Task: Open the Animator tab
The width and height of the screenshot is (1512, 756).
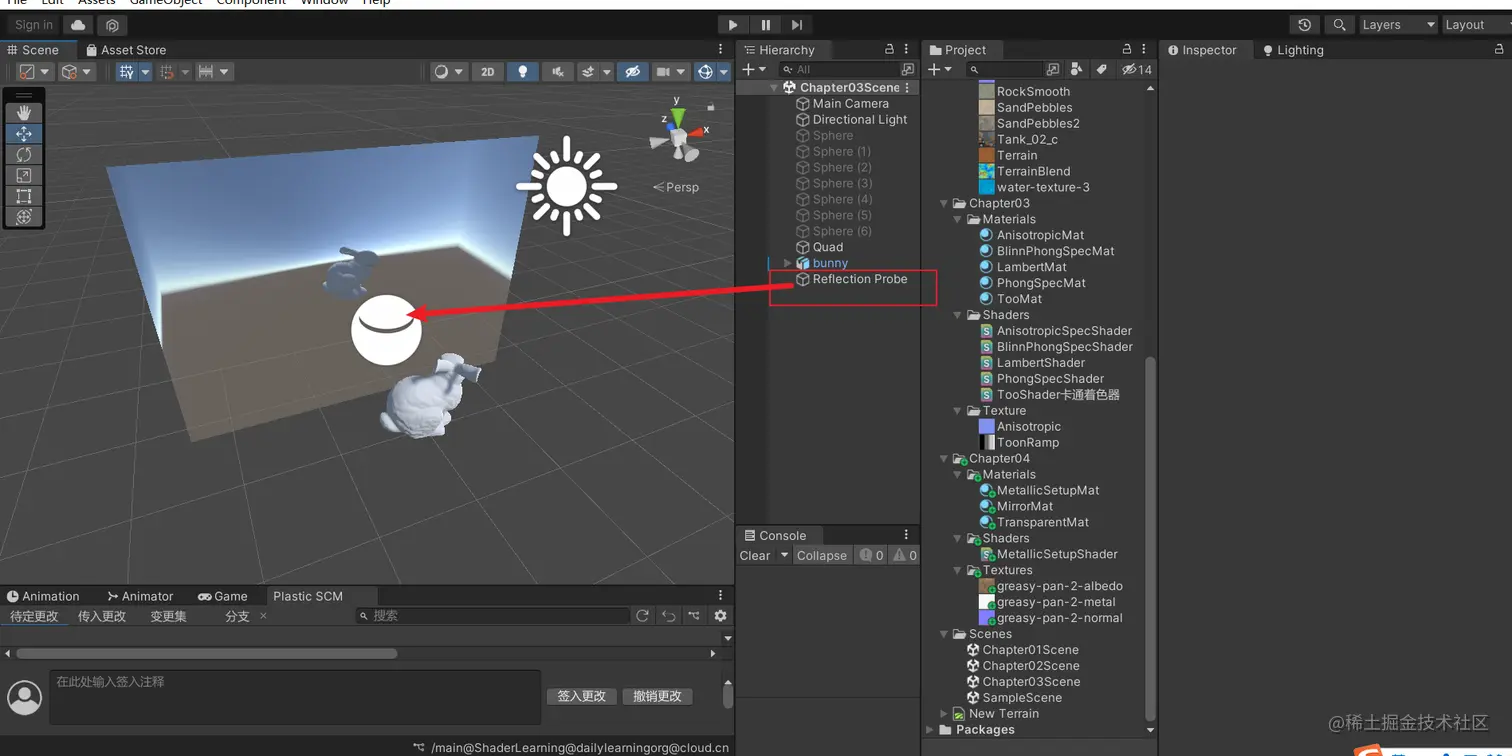Action: click(140, 596)
